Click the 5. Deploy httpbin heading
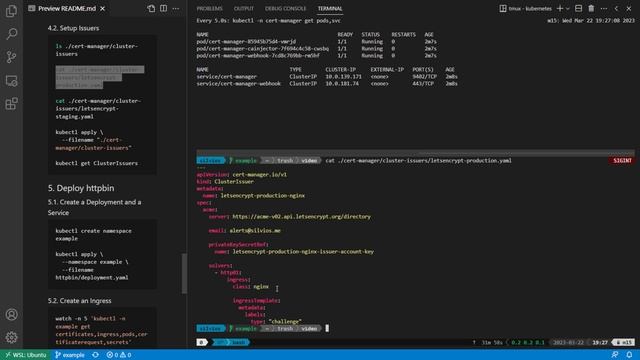Viewport: 640px width, 360px height. 81,188
